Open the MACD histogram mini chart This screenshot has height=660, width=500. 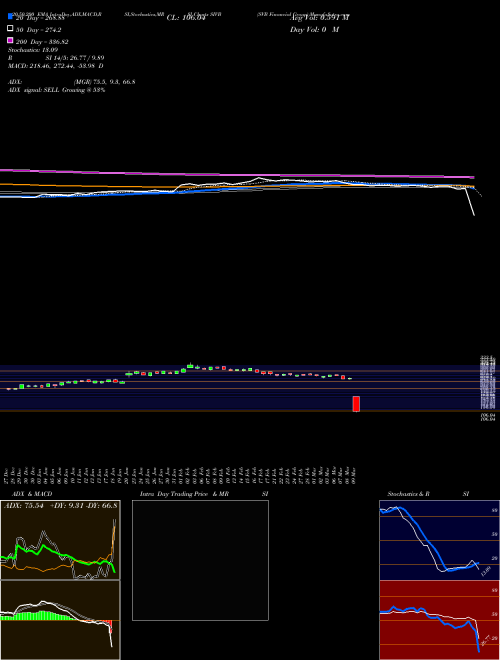[60, 620]
